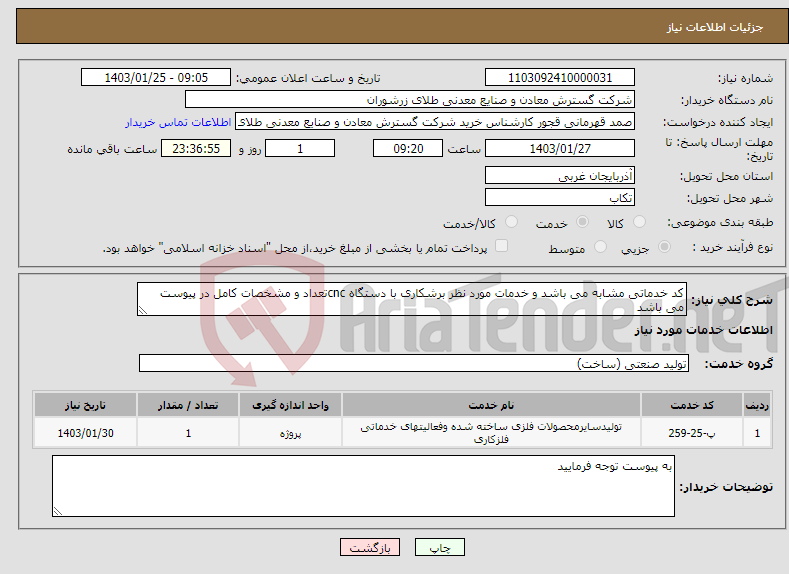
Task: Click the city field تکاب
Action: pos(560,197)
